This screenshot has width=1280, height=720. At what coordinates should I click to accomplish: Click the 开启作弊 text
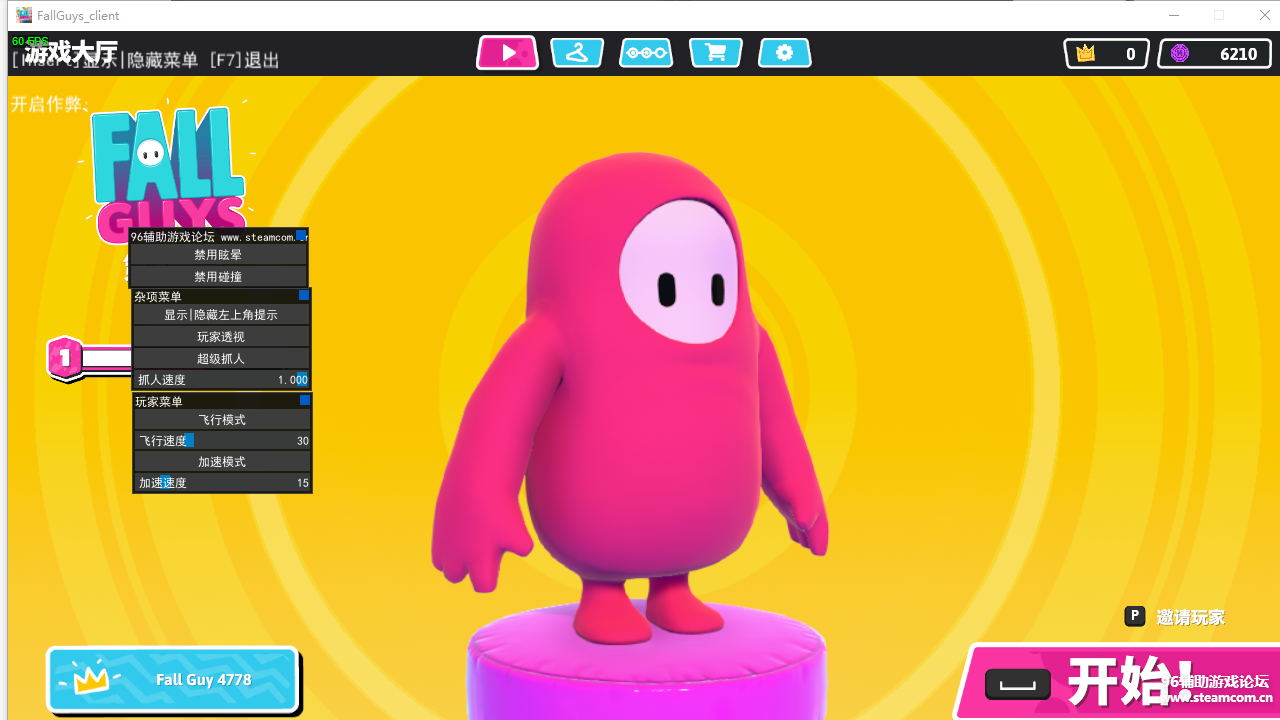coord(50,104)
